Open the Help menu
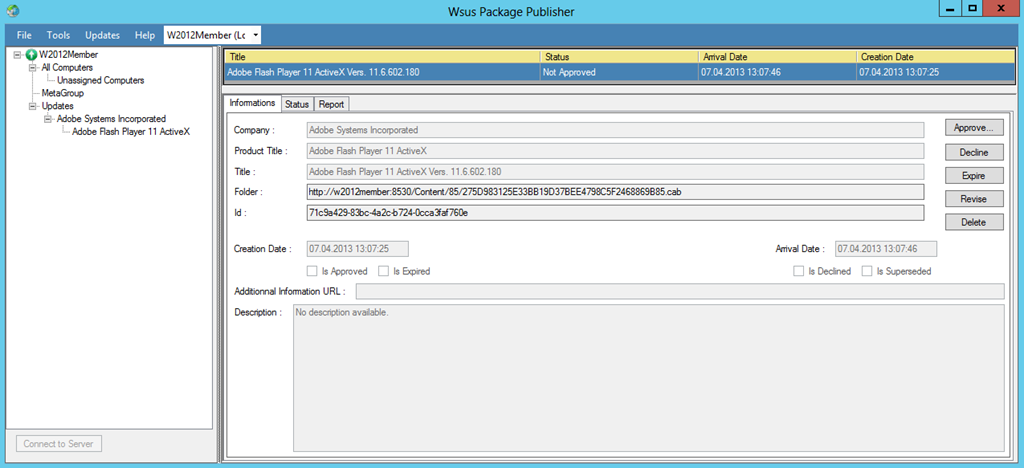This screenshot has height=468, width=1024. pyautogui.click(x=144, y=35)
